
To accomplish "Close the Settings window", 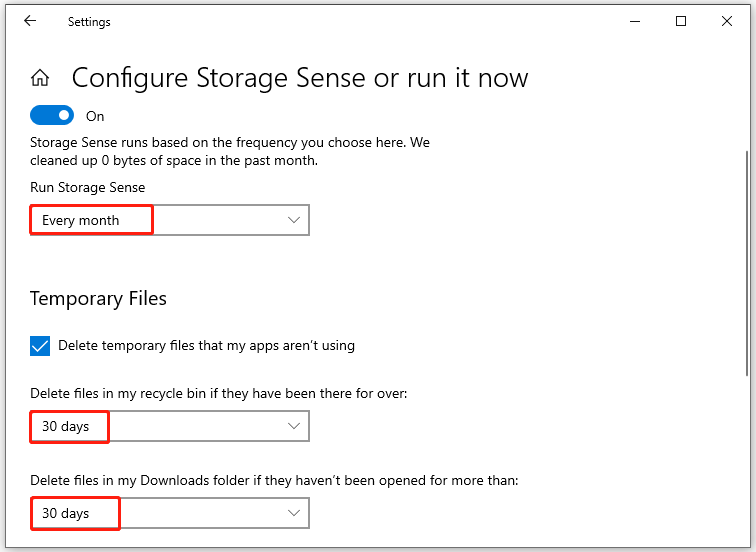I will click(x=727, y=21).
